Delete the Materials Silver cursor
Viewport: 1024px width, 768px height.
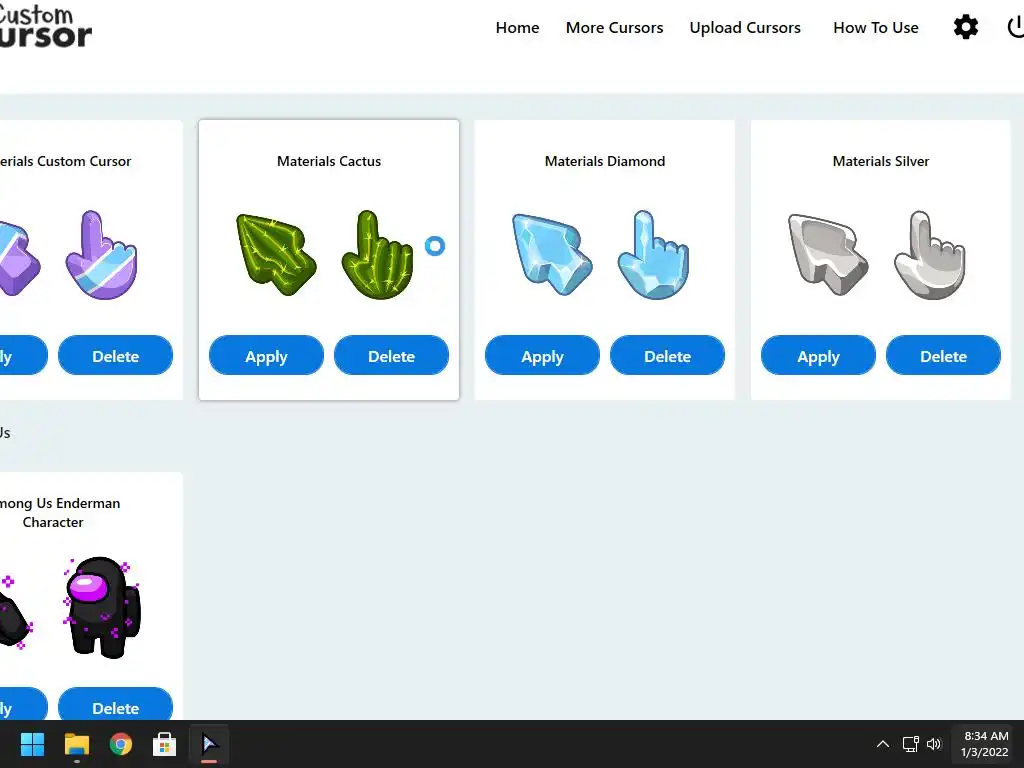coord(944,356)
